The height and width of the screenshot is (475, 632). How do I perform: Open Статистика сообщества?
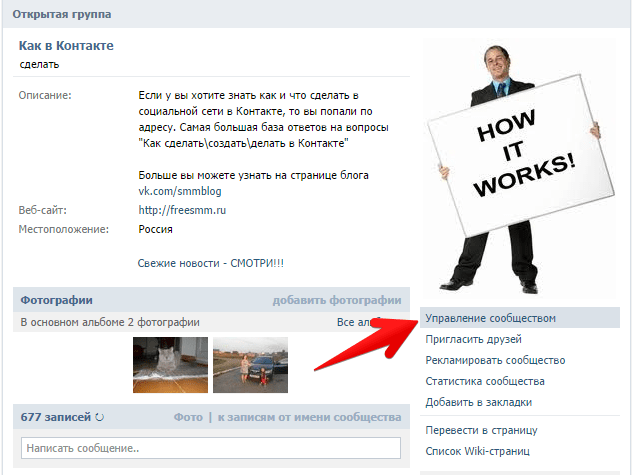click(485, 381)
